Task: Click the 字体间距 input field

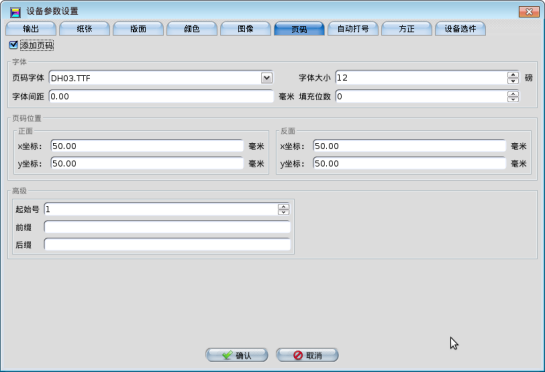Action: (161, 96)
